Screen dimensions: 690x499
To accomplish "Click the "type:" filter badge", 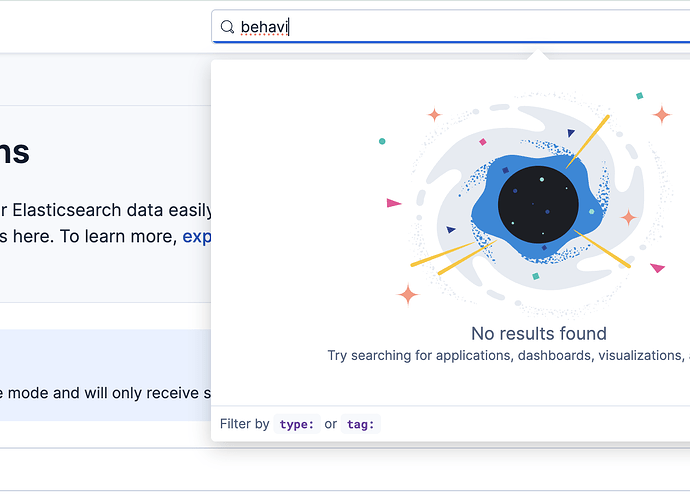I will (297, 424).
